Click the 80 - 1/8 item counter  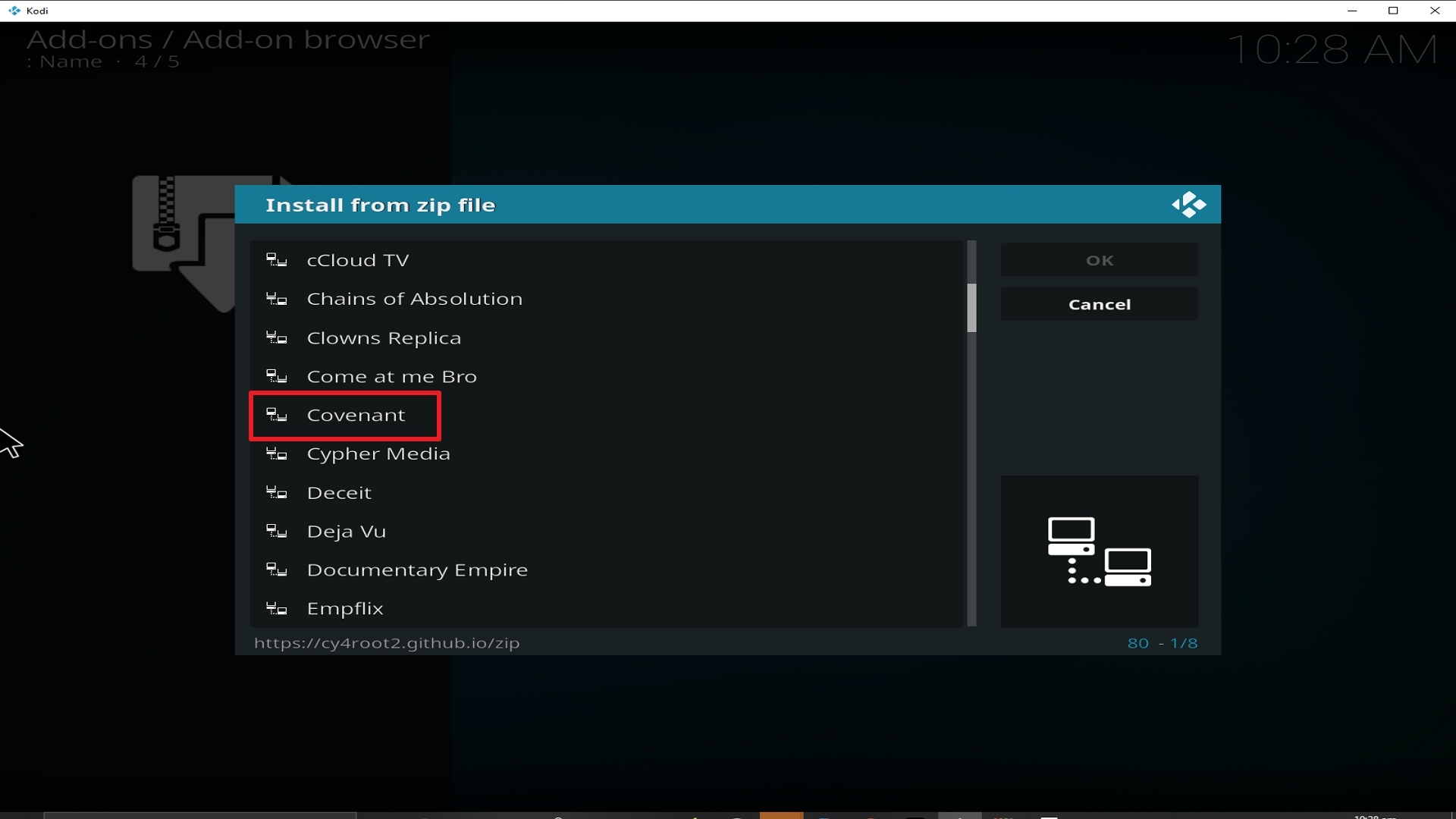click(x=1163, y=643)
